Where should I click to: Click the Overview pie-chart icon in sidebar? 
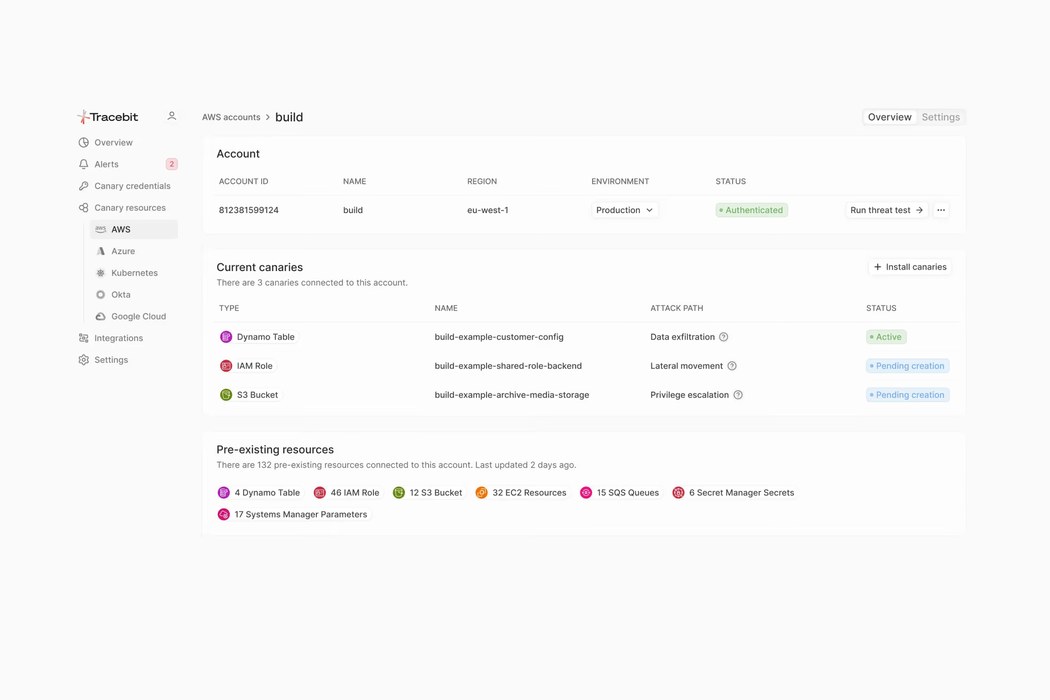pyautogui.click(x=84, y=143)
